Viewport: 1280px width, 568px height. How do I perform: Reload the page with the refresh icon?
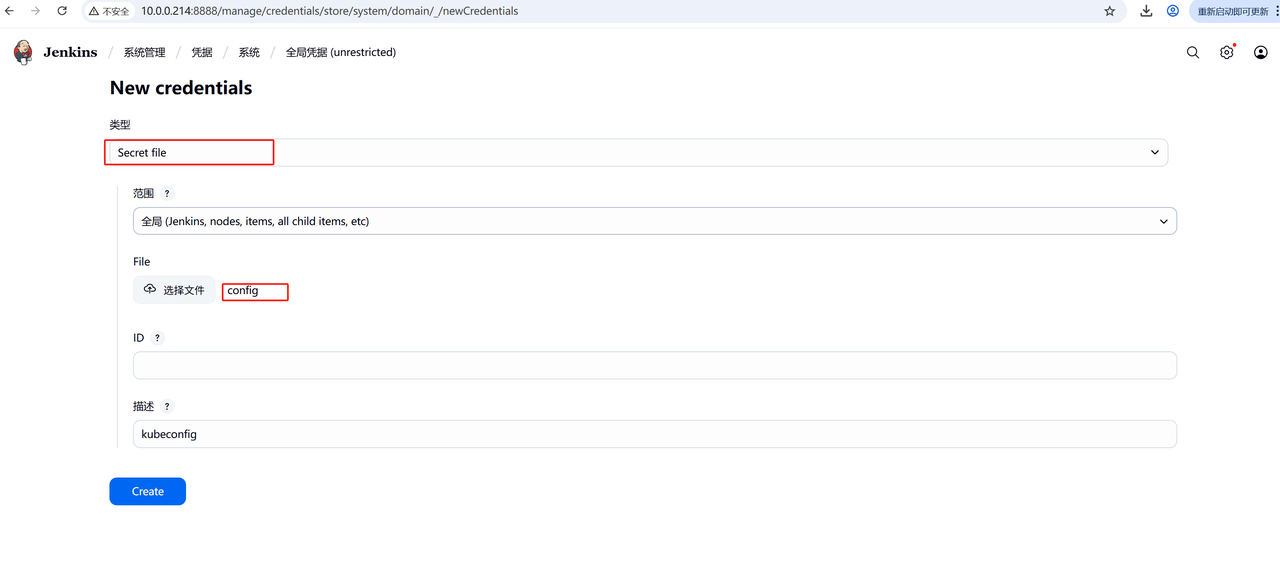click(x=62, y=11)
